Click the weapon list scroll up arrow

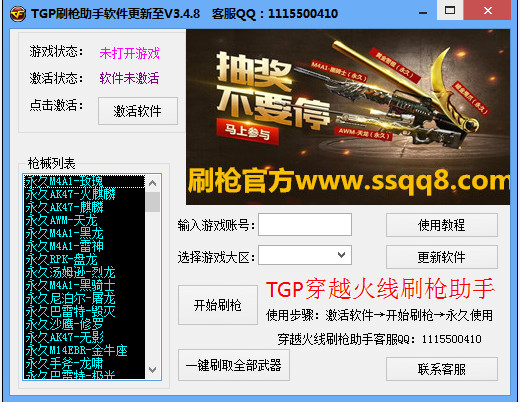point(153,183)
